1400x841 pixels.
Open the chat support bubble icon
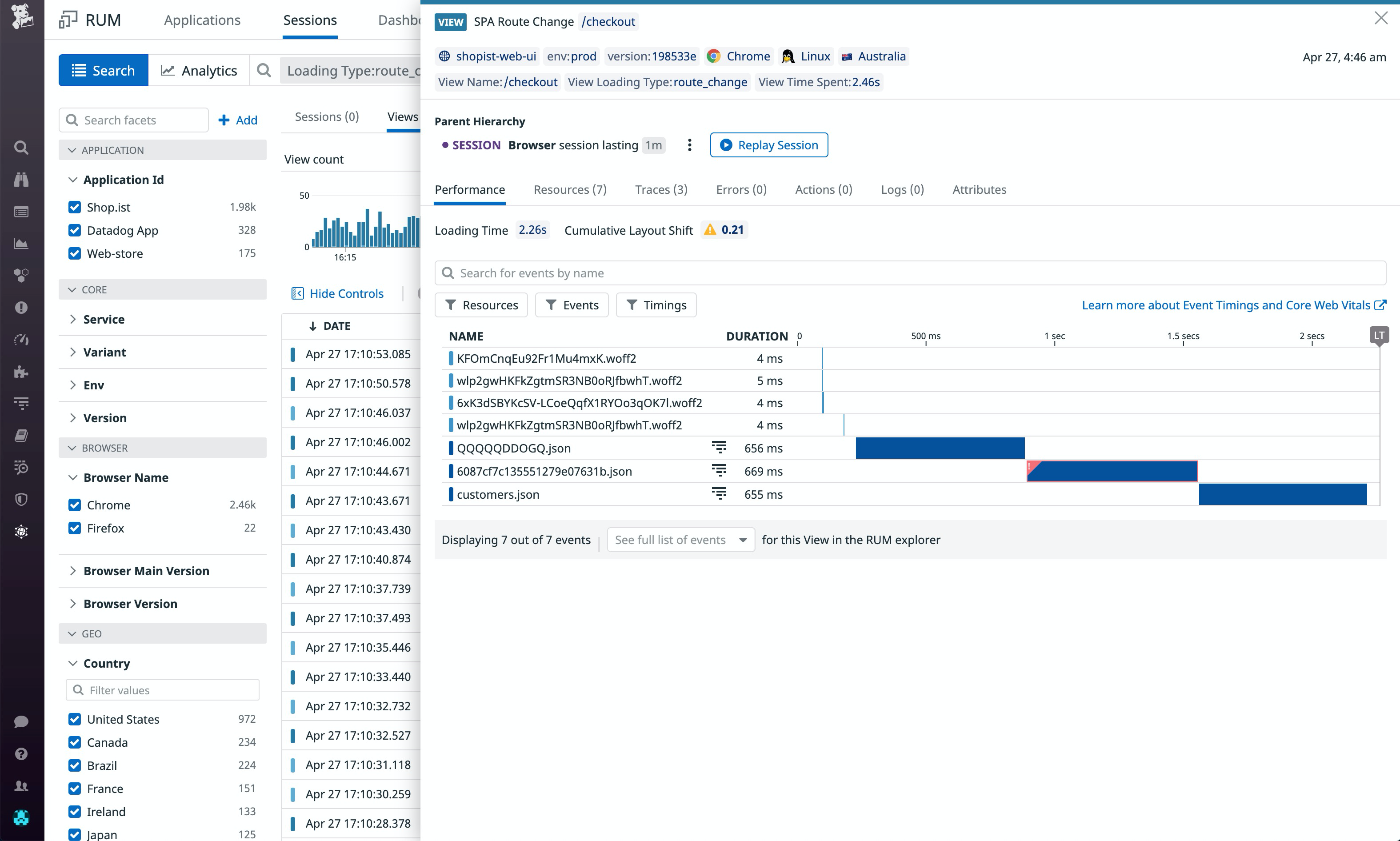pos(21,721)
